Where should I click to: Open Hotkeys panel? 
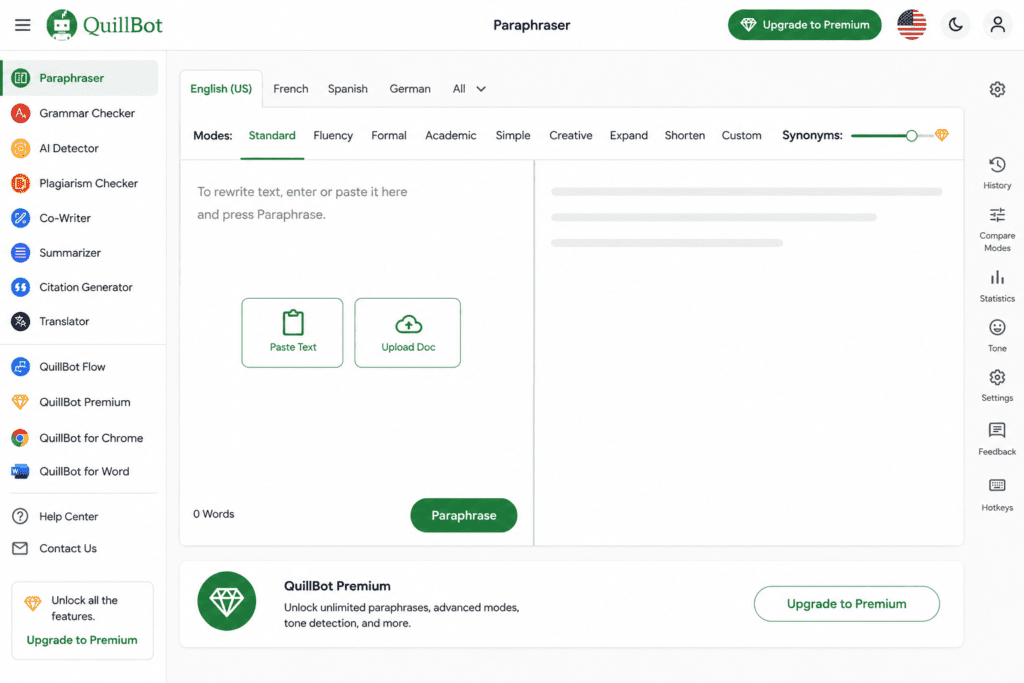997,494
